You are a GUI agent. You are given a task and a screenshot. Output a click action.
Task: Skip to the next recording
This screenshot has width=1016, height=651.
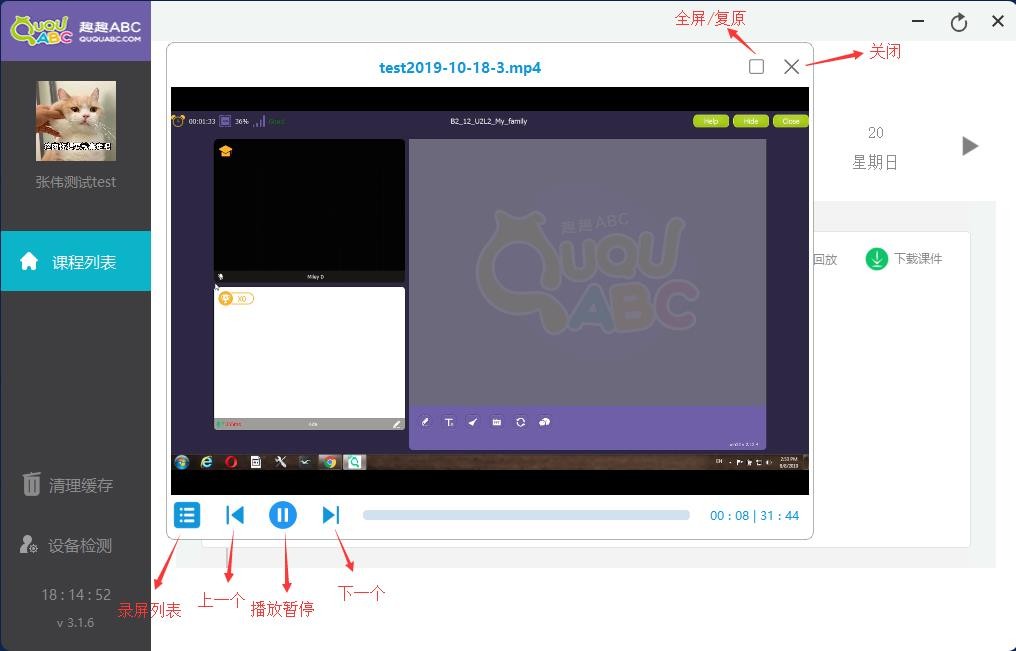331,515
